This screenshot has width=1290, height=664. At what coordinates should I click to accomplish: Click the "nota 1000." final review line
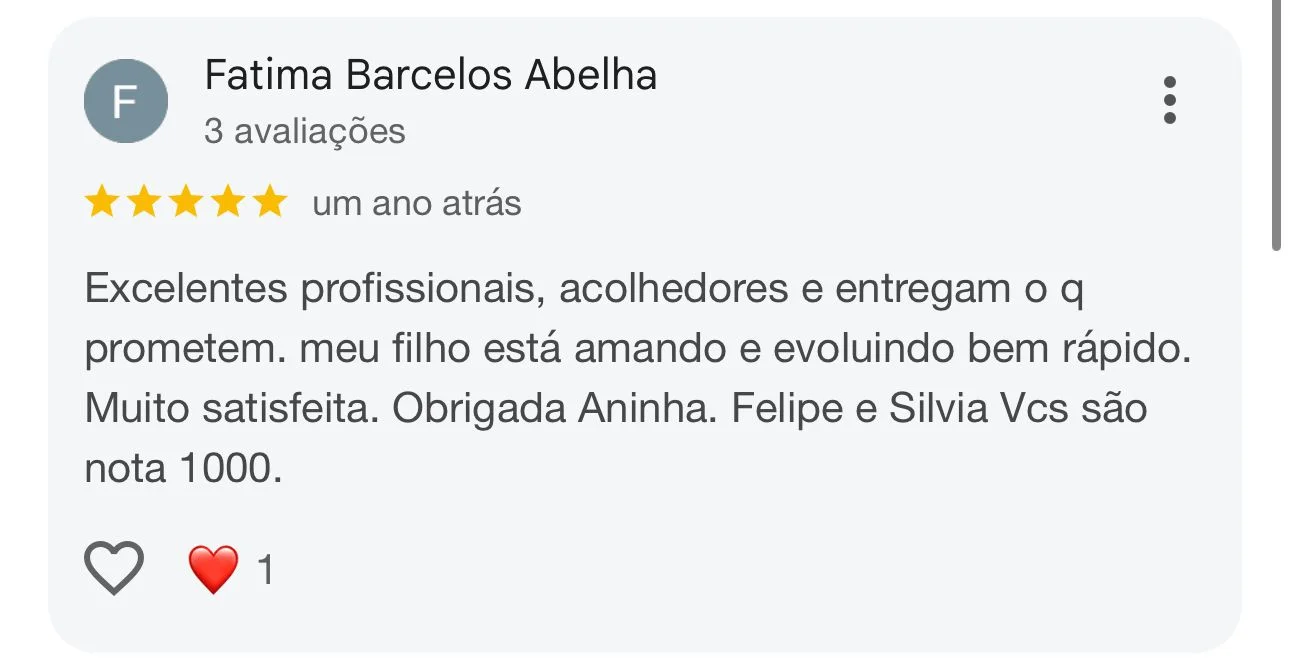(x=178, y=470)
